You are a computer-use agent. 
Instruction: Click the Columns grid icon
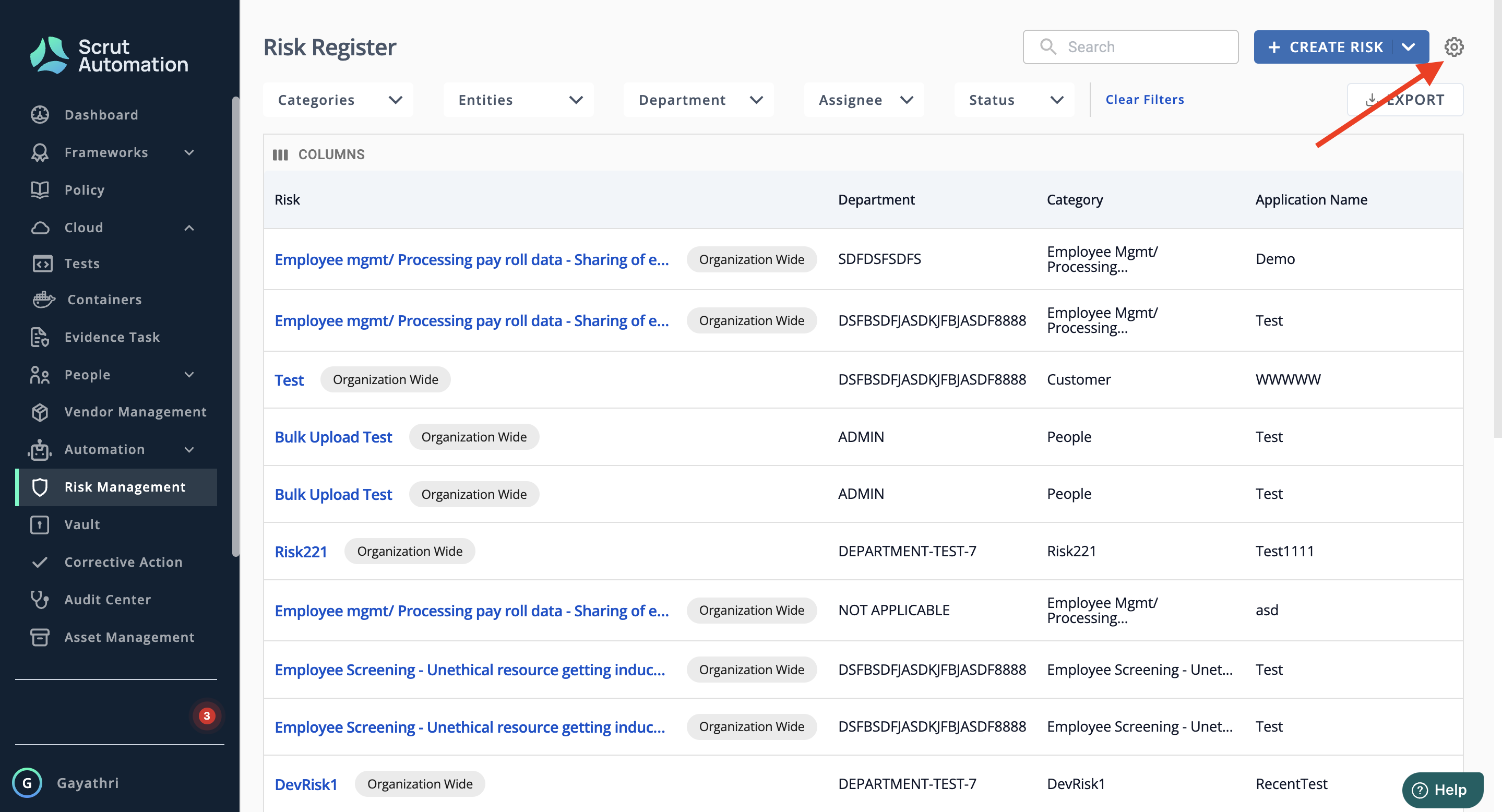pyautogui.click(x=280, y=154)
